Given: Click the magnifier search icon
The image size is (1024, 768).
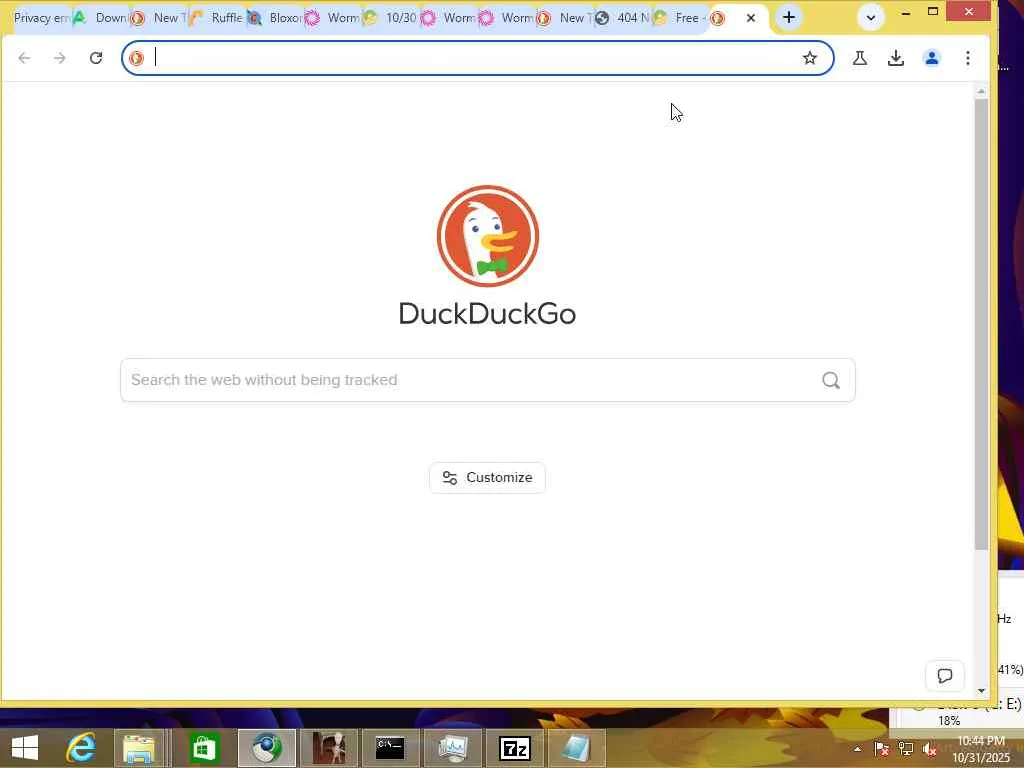Looking at the screenshot, I should 831,380.
